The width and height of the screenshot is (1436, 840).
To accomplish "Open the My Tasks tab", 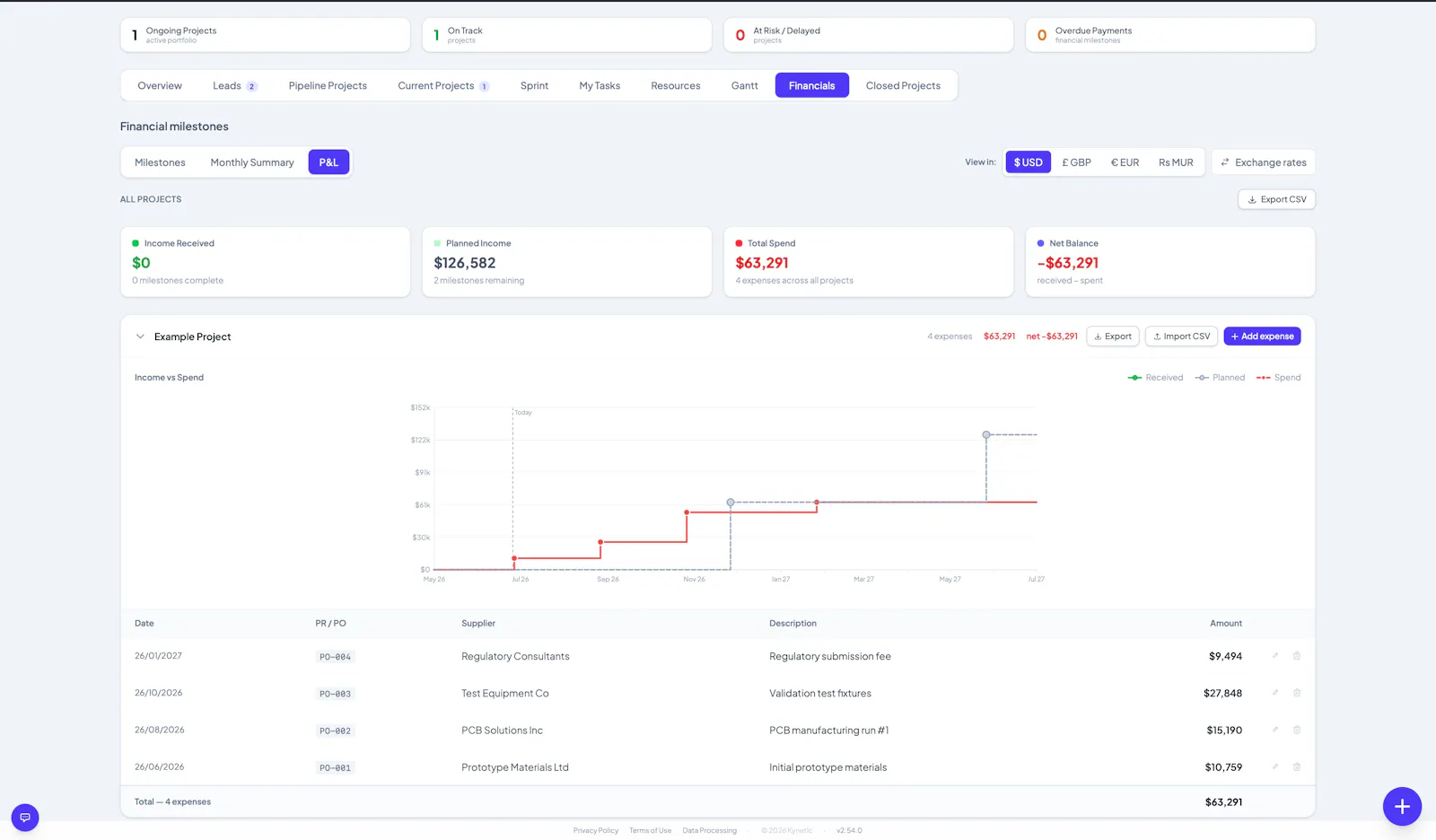I will [600, 86].
